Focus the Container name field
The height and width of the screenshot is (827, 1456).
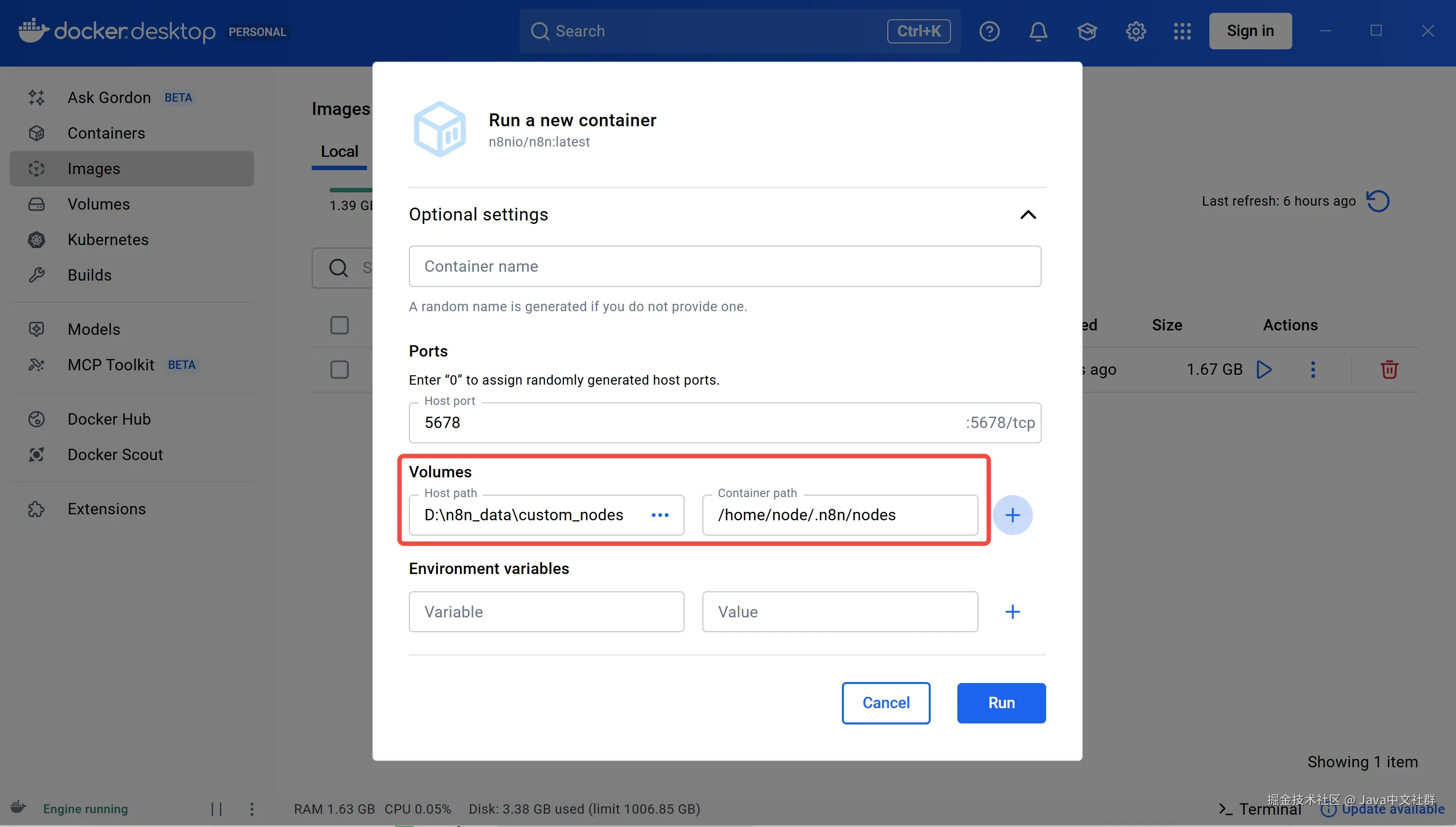tap(725, 266)
